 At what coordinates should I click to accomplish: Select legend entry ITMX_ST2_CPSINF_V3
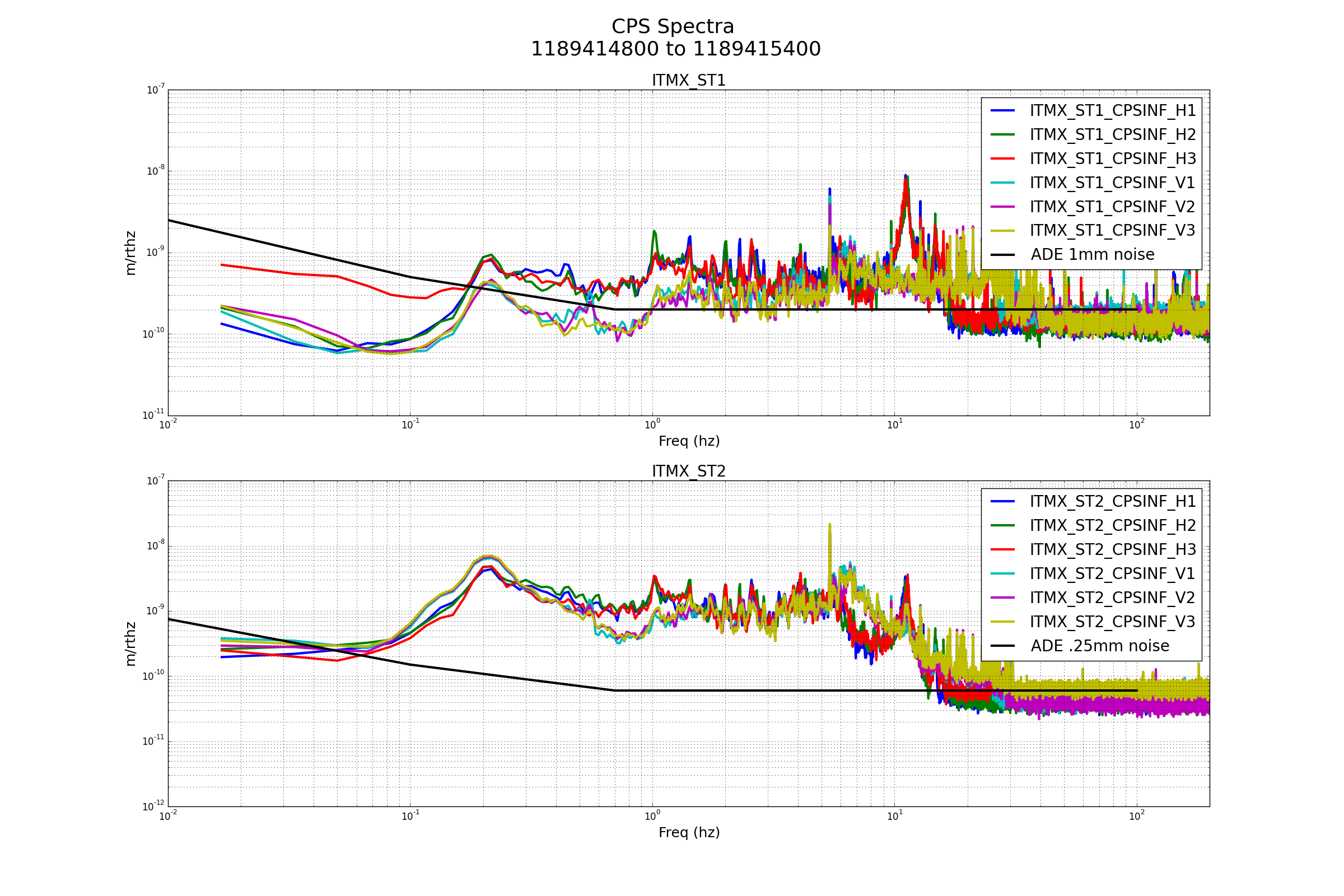[x=1093, y=621]
